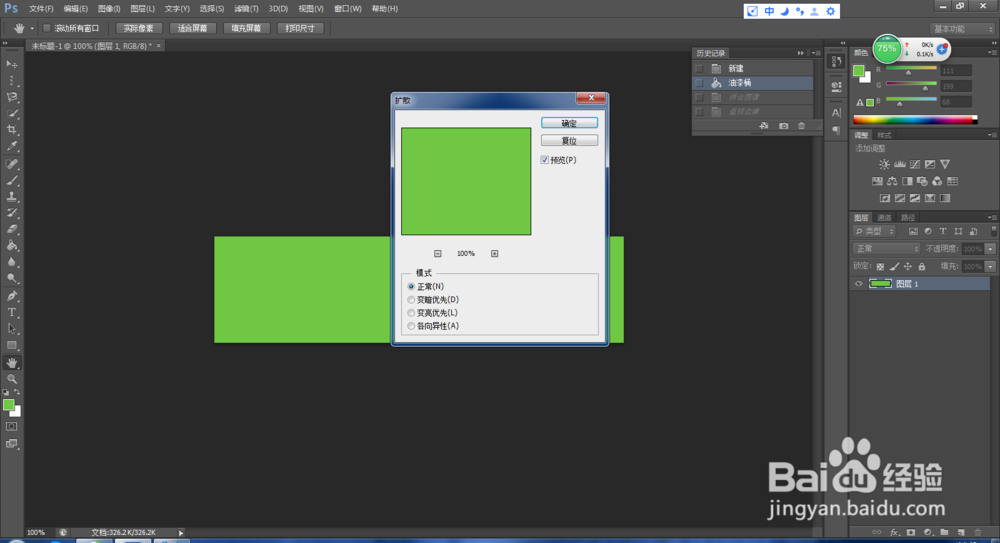Toggle history brush source for 油漆桶 state

699,83
